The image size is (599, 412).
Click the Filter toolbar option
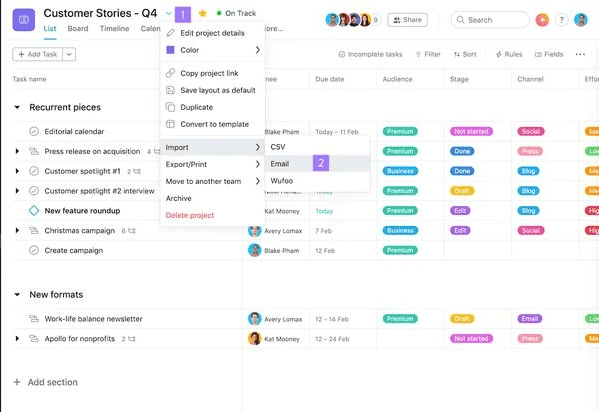(x=428, y=54)
